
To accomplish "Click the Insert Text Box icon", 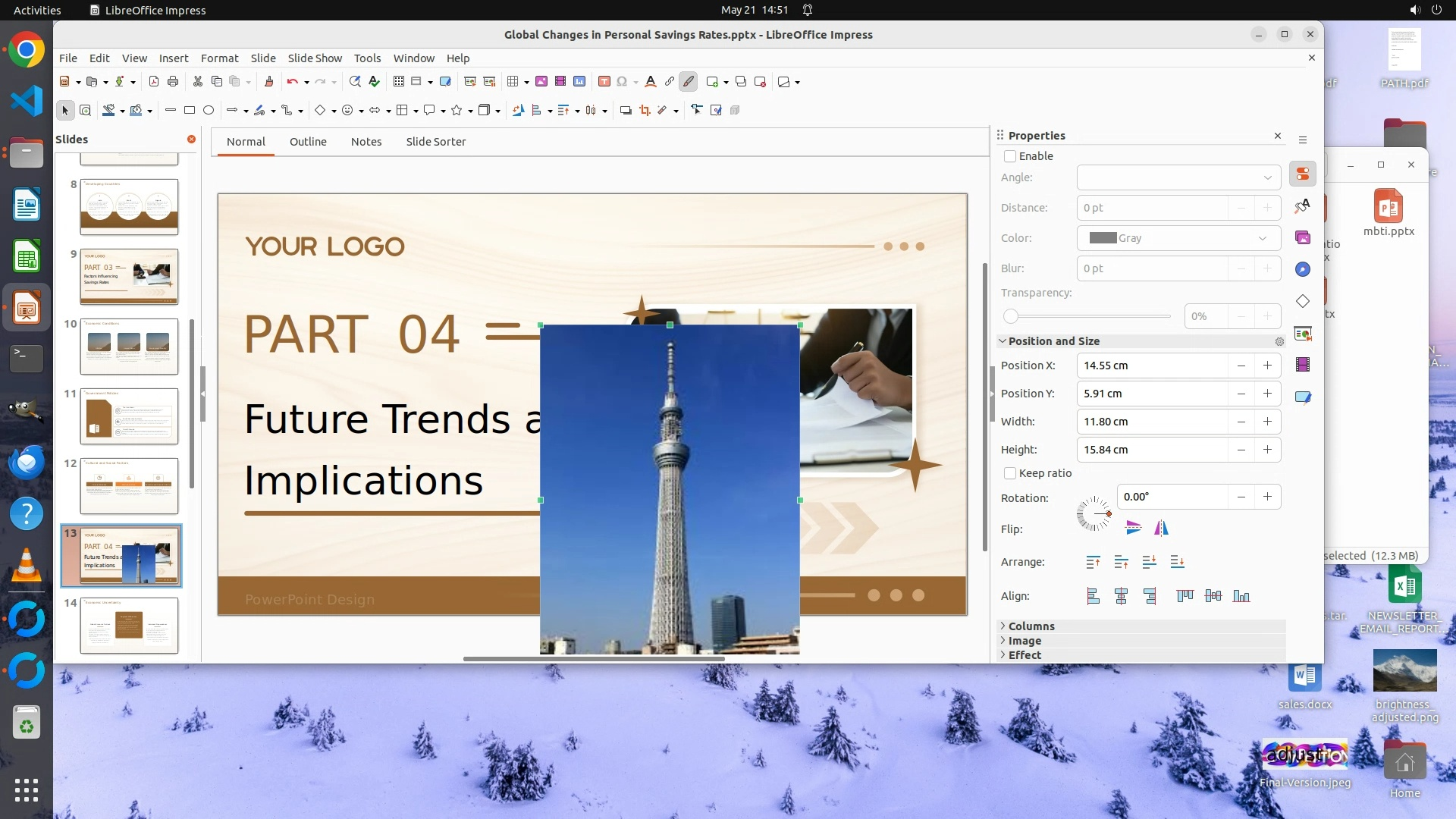I will tap(604, 82).
